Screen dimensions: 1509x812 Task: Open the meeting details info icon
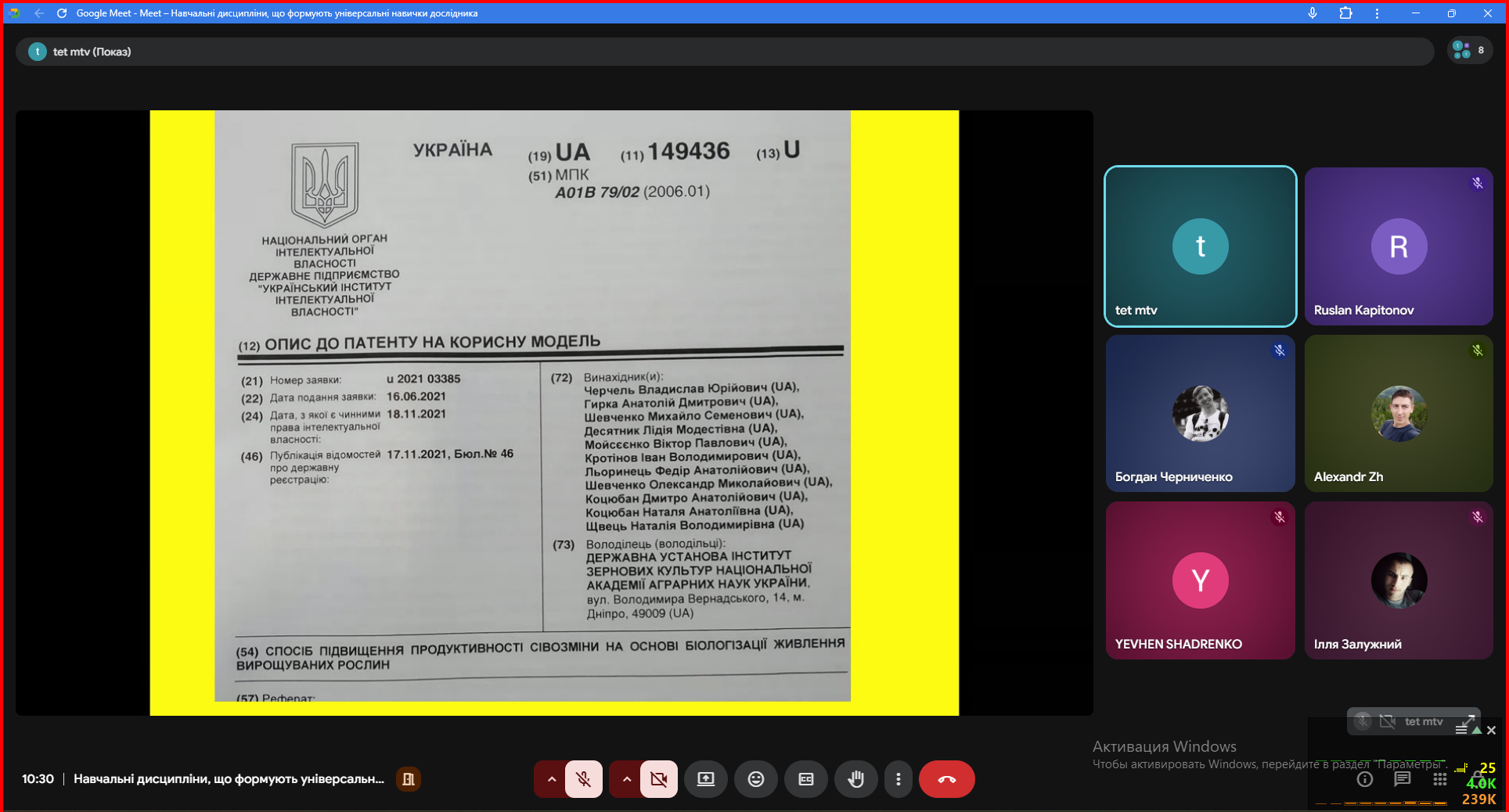[1365, 779]
